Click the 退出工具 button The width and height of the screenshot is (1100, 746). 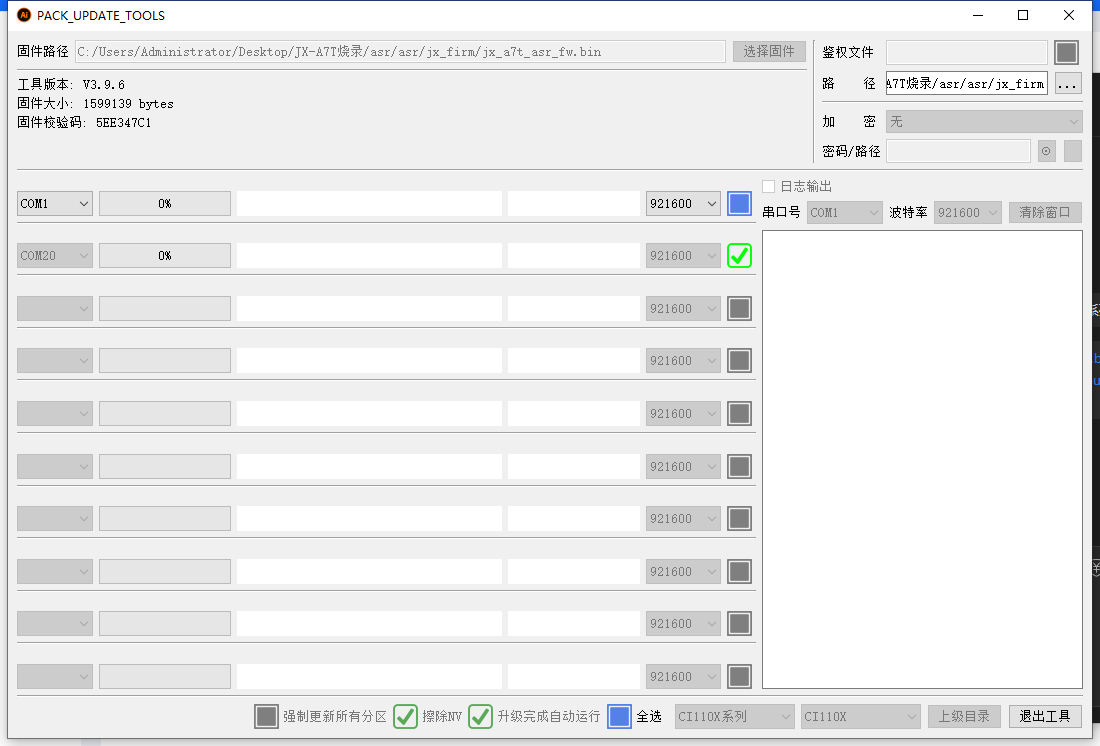coord(1045,716)
